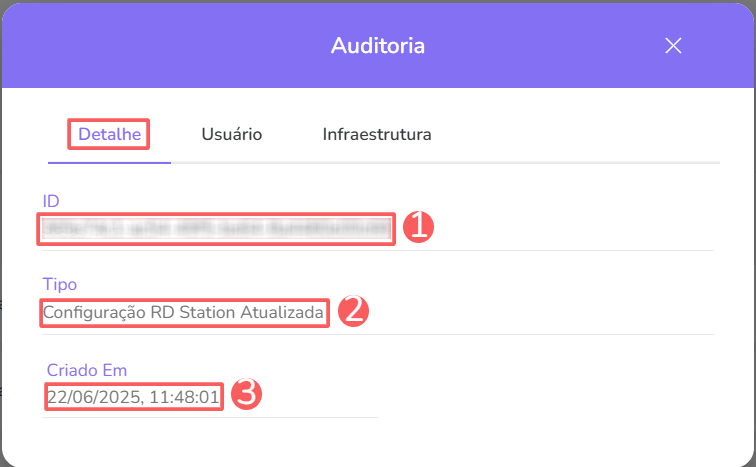Click the date 22/06/2025
This screenshot has height=467, width=756.
tap(93, 396)
